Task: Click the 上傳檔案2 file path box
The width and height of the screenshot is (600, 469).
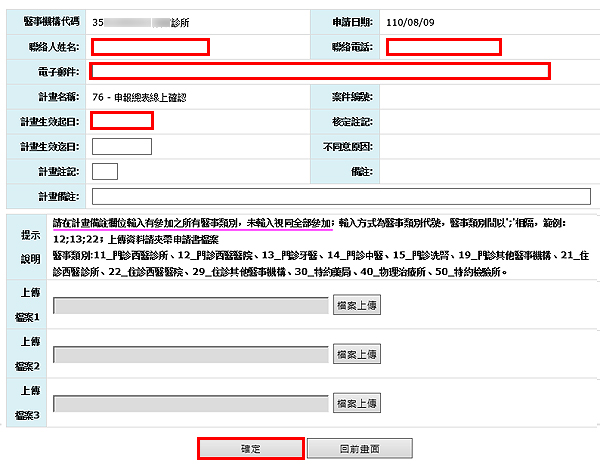Action: (x=190, y=354)
